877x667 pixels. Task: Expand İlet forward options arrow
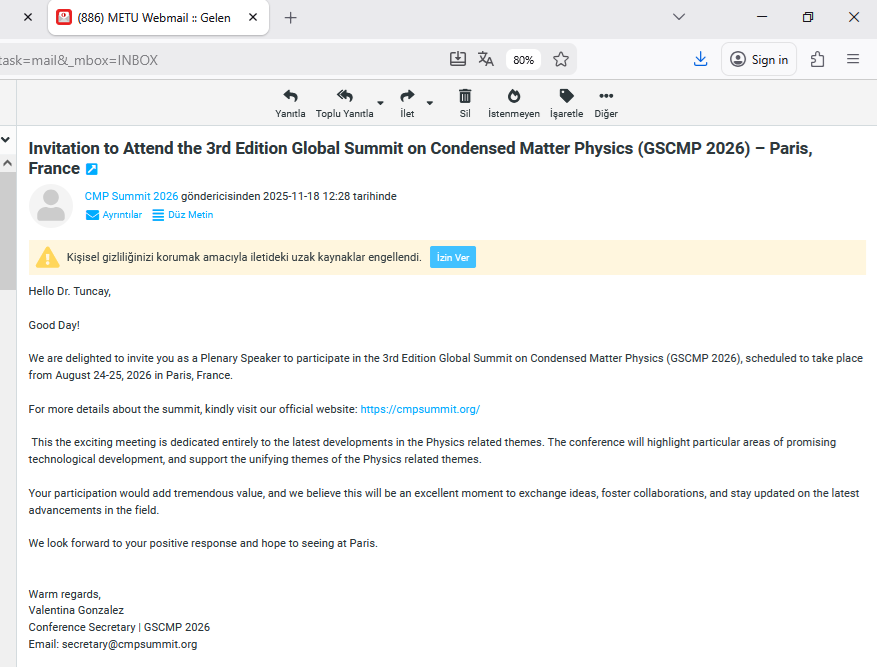[430, 102]
